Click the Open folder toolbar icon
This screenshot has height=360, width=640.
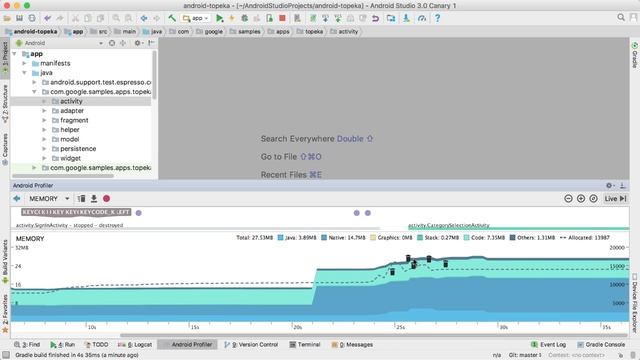(x=7, y=18)
